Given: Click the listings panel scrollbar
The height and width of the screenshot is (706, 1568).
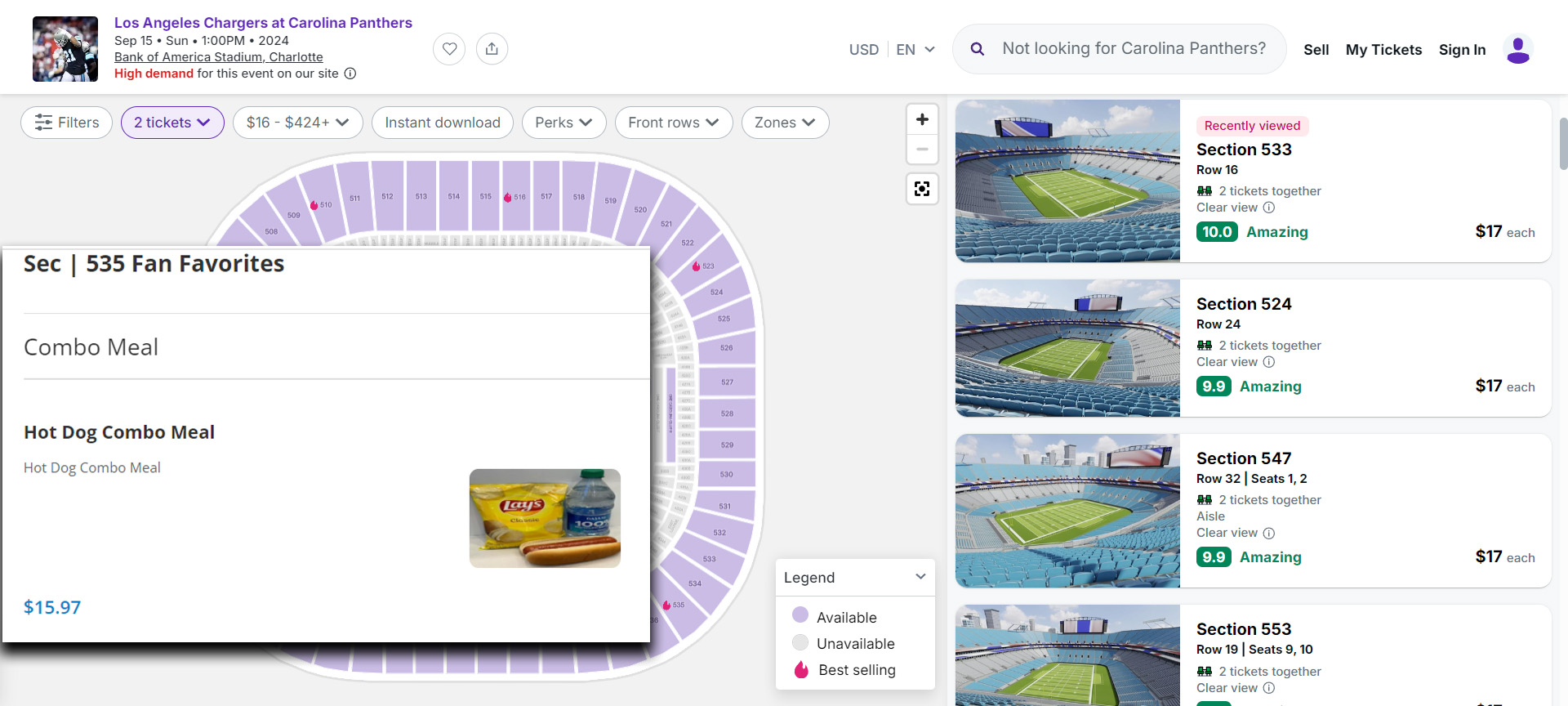Looking at the screenshot, I should click(1563, 144).
